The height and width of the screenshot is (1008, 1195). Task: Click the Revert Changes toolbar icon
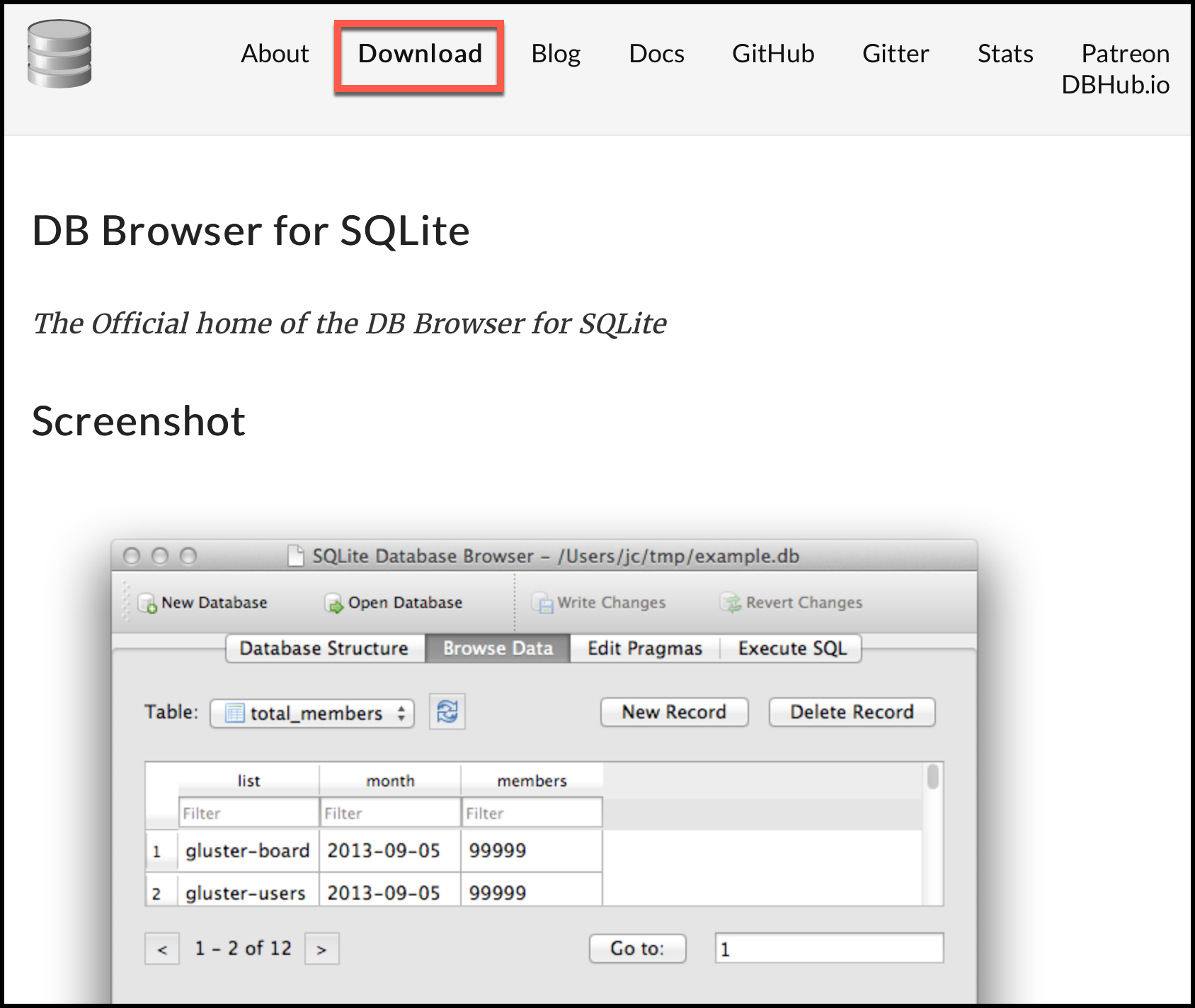click(x=731, y=603)
